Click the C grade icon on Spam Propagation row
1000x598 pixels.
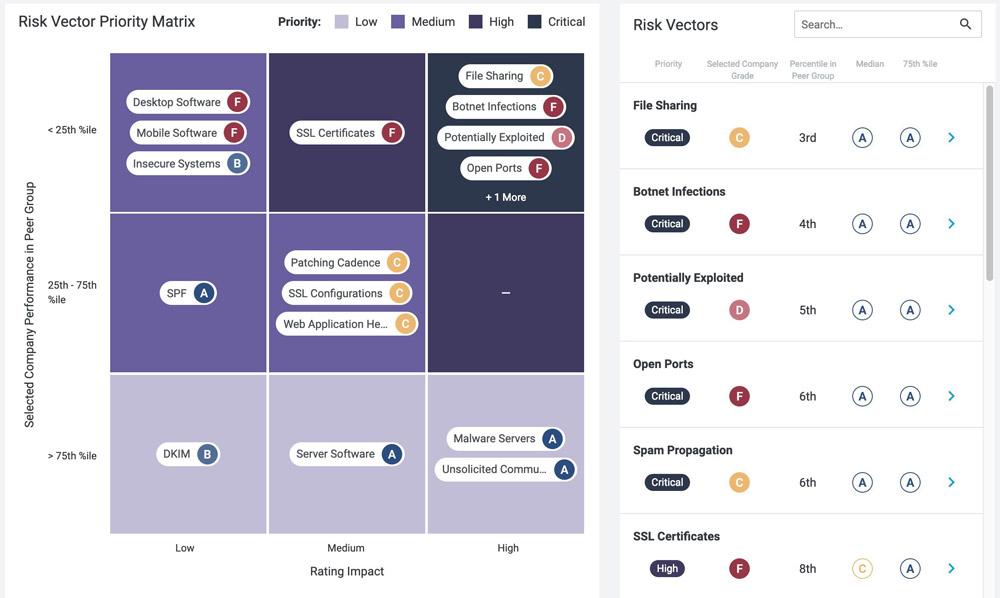point(739,482)
